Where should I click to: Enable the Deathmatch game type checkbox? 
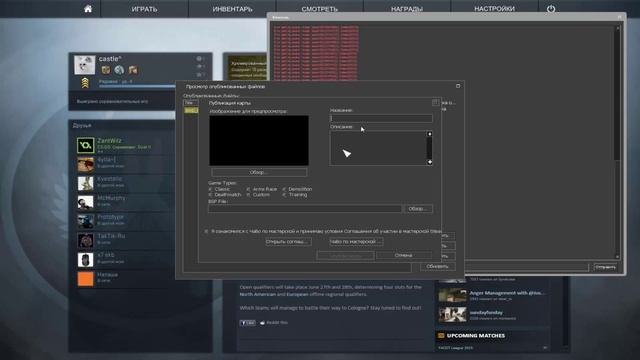(211, 195)
